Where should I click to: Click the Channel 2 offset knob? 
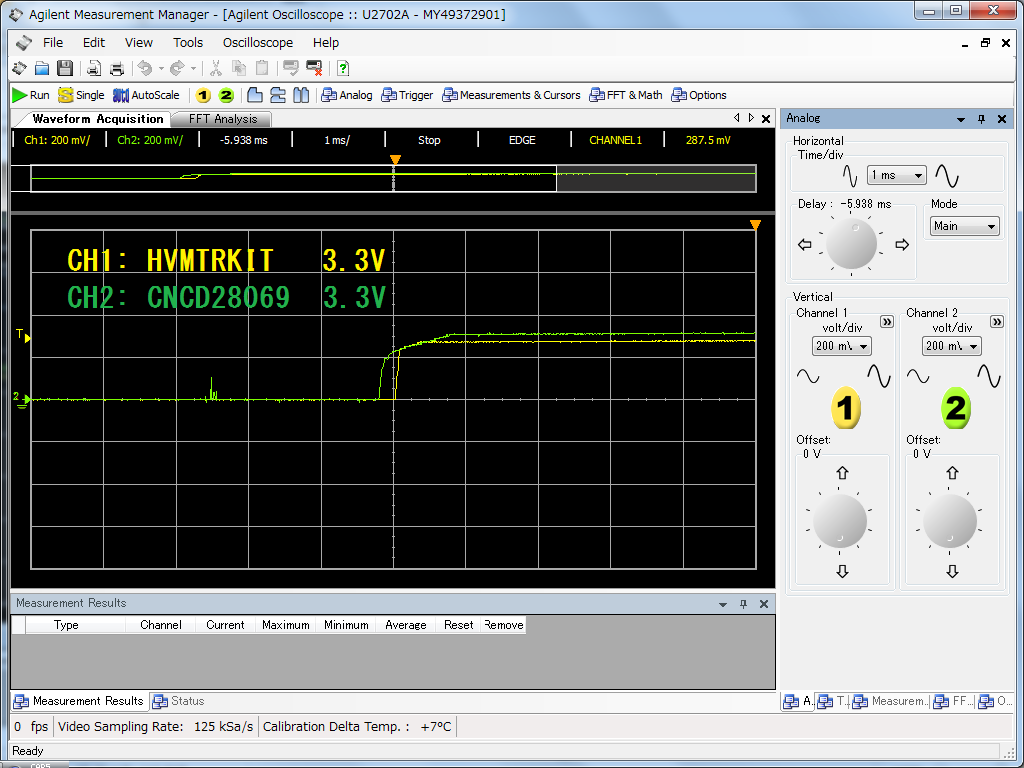coord(950,521)
